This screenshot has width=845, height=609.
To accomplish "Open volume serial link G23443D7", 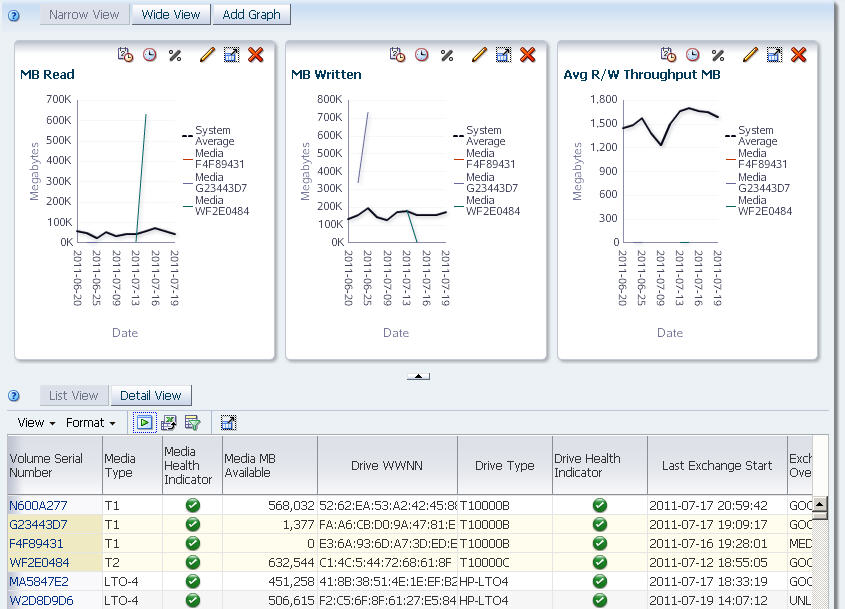I will point(38,524).
